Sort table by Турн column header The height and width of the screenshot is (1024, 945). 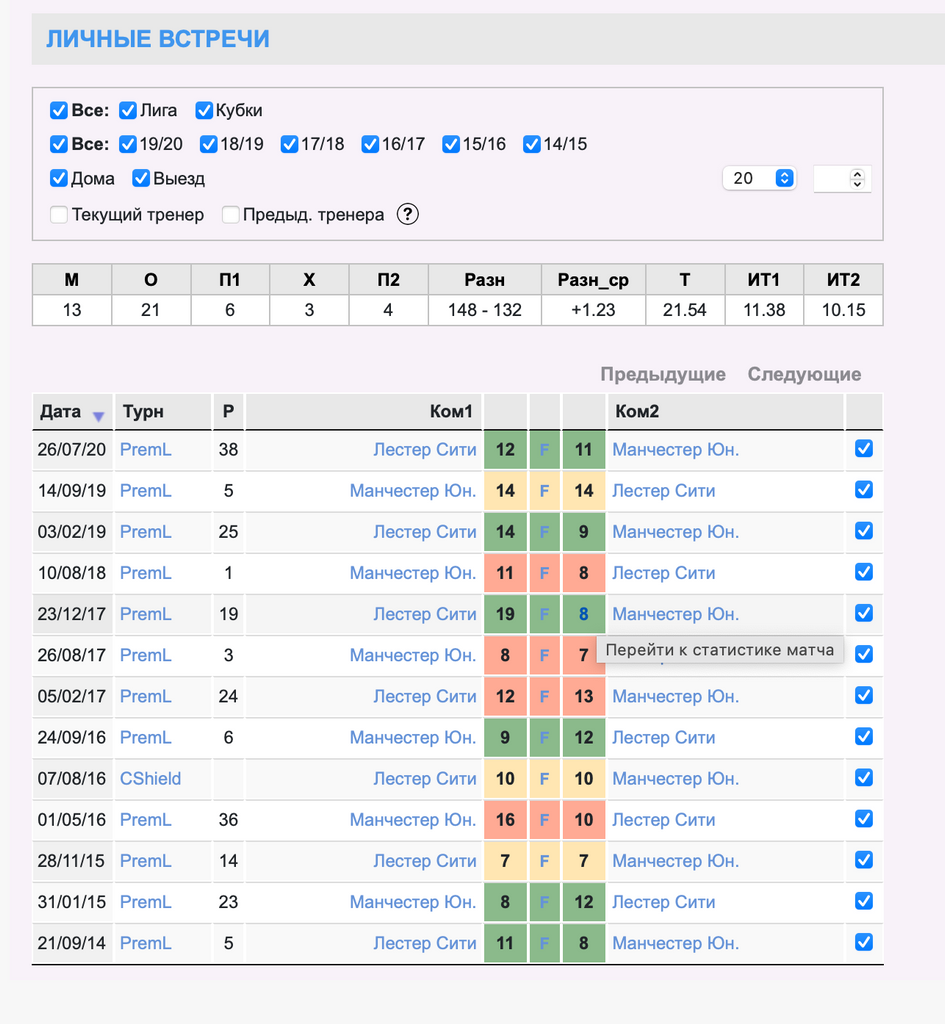pyautogui.click(x=143, y=411)
